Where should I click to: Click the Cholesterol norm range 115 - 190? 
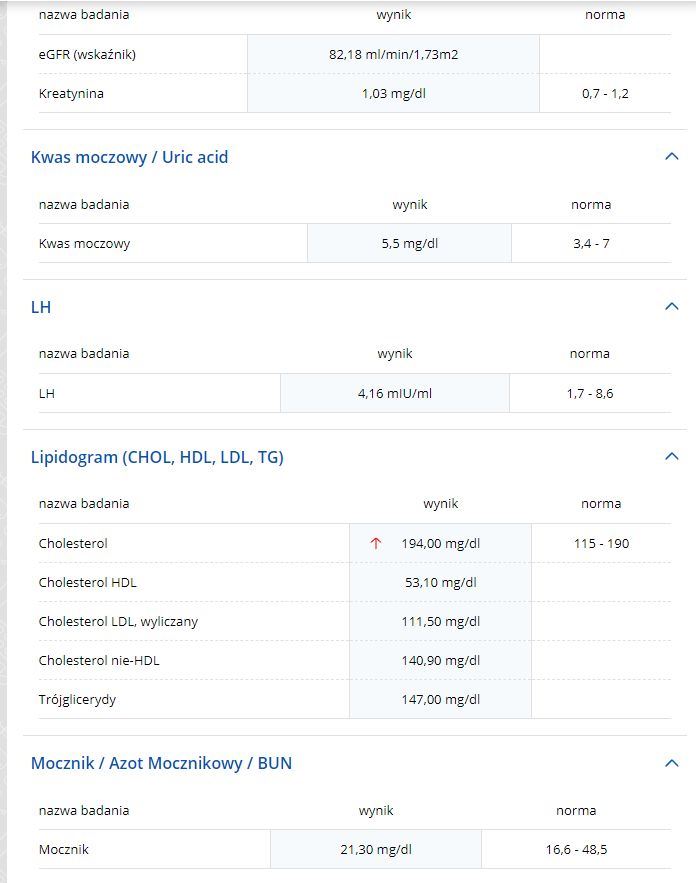point(601,543)
